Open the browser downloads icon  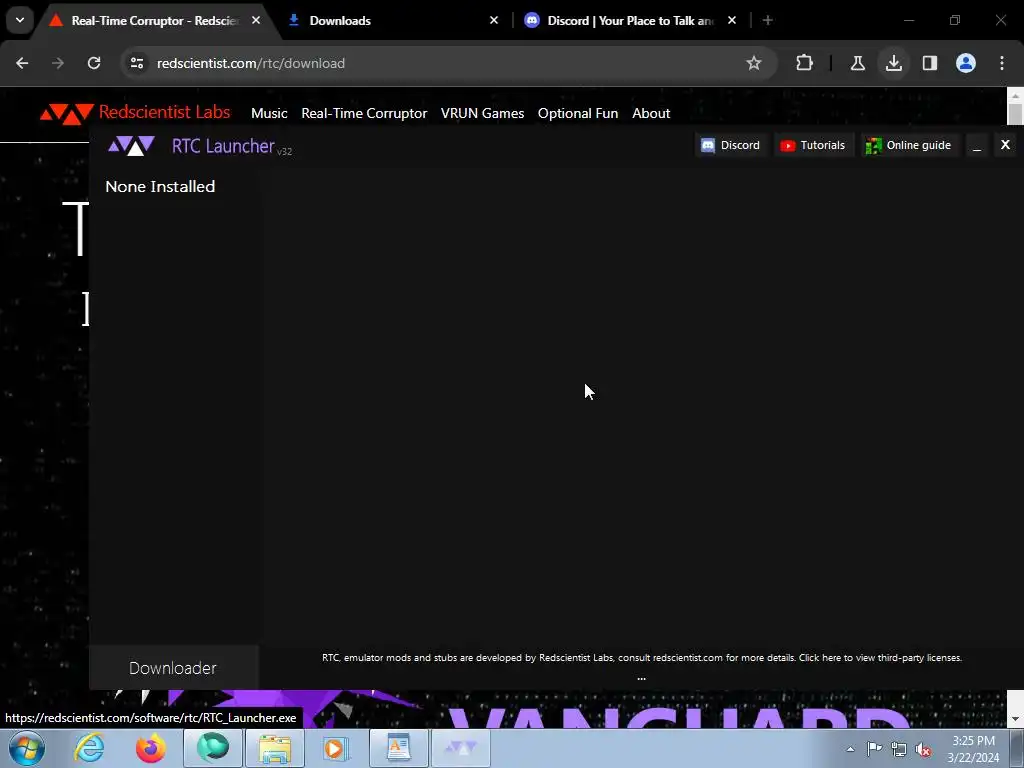pos(893,63)
